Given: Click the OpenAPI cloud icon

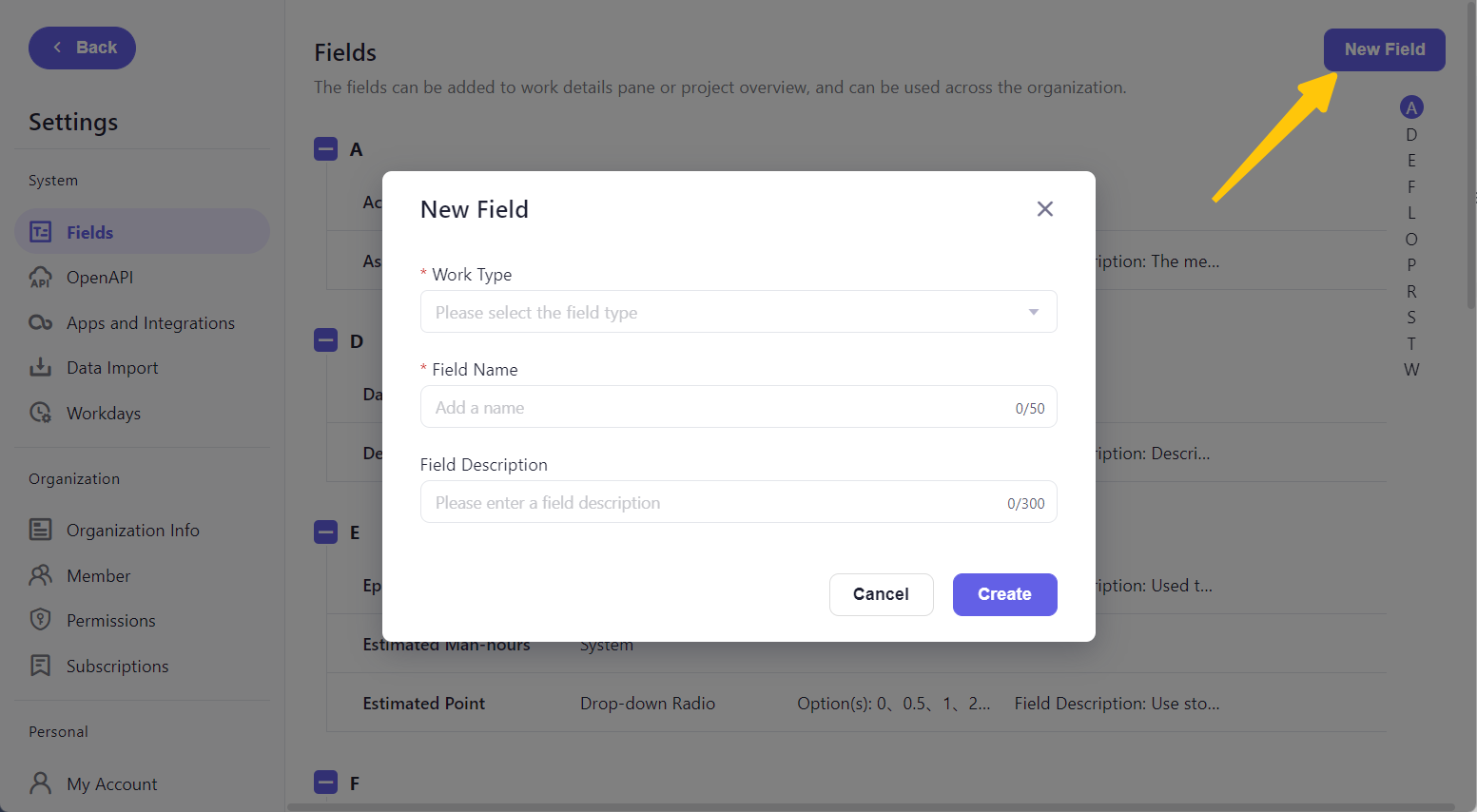Looking at the screenshot, I should click(x=41, y=278).
